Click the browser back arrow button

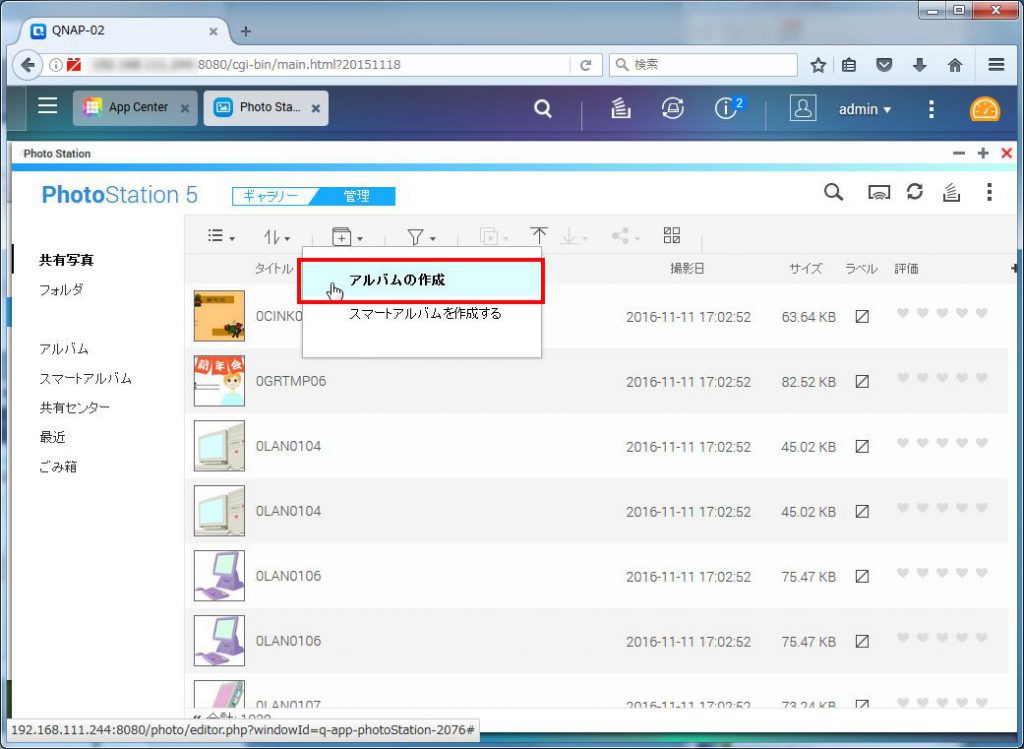[x=27, y=65]
